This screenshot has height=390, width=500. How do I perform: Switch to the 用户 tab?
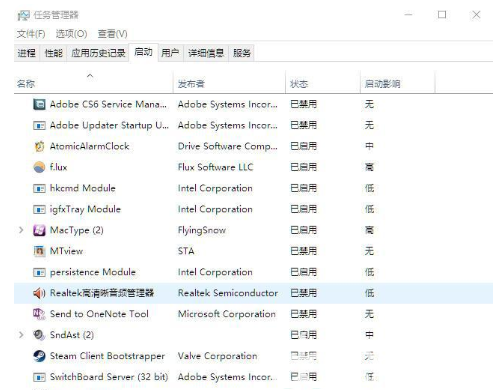(170, 53)
